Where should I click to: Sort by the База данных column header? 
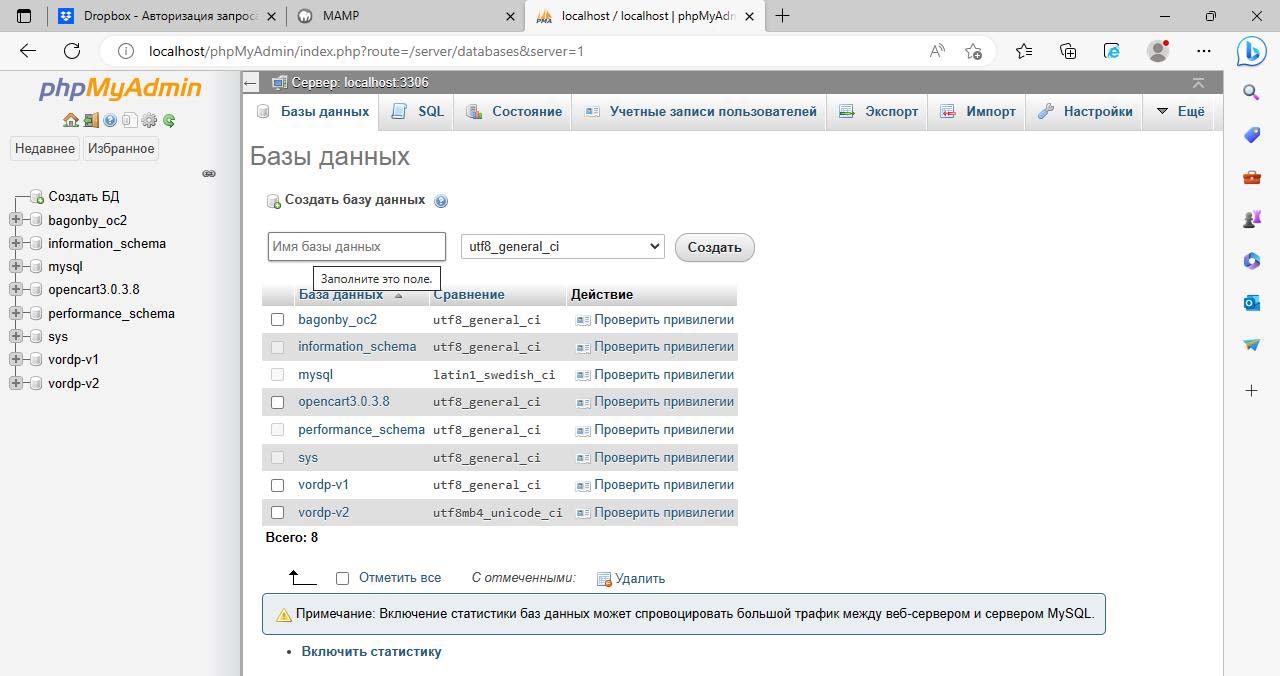(341, 295)
